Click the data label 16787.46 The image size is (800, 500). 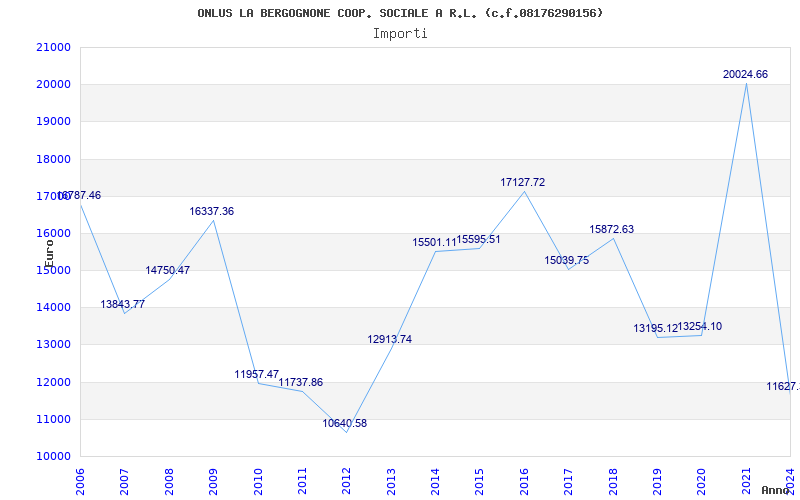pos(79,195)
